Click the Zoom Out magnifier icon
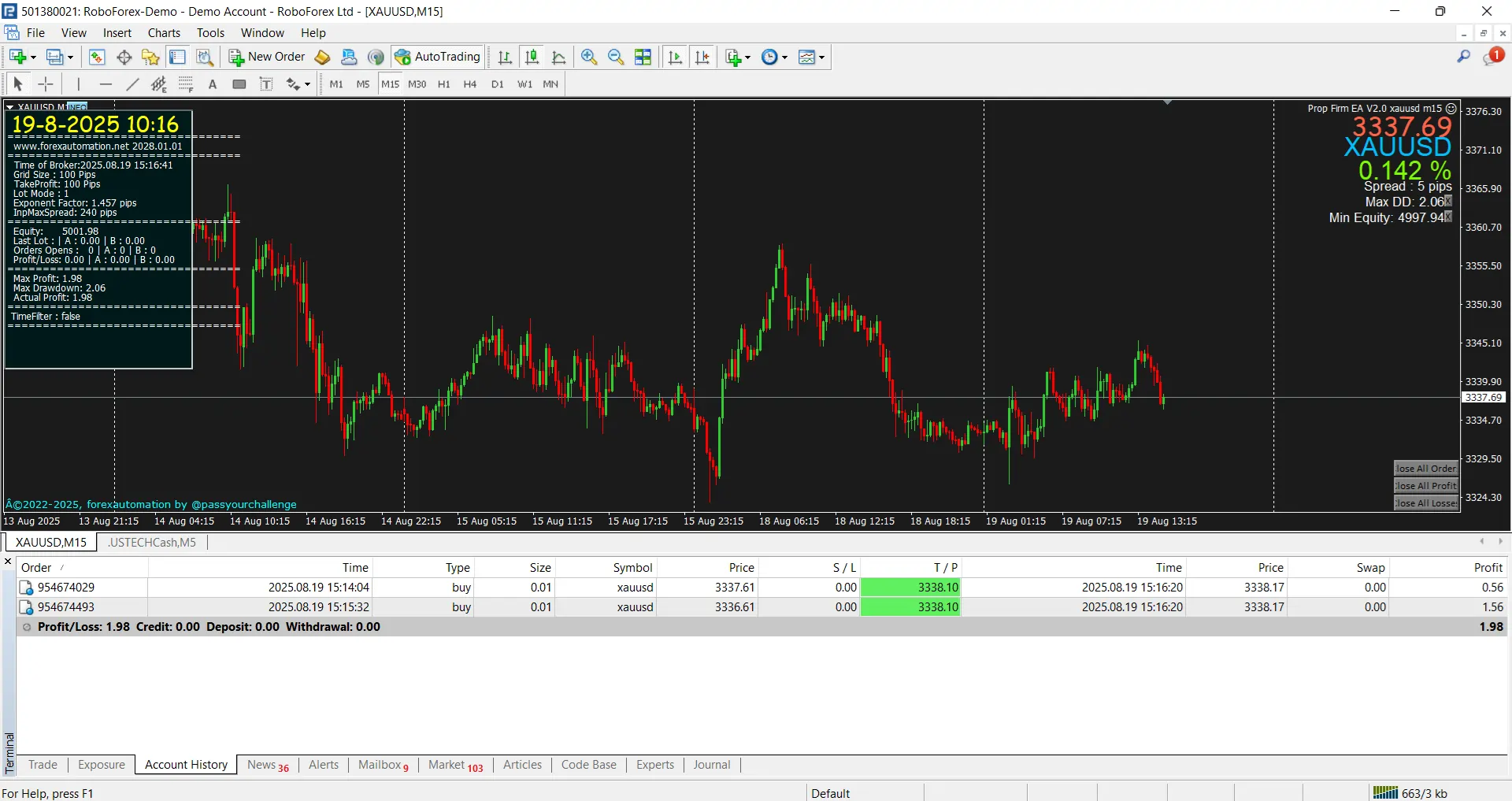The width and height of the screenshot is (1512, 801). [x=616, y=57]
